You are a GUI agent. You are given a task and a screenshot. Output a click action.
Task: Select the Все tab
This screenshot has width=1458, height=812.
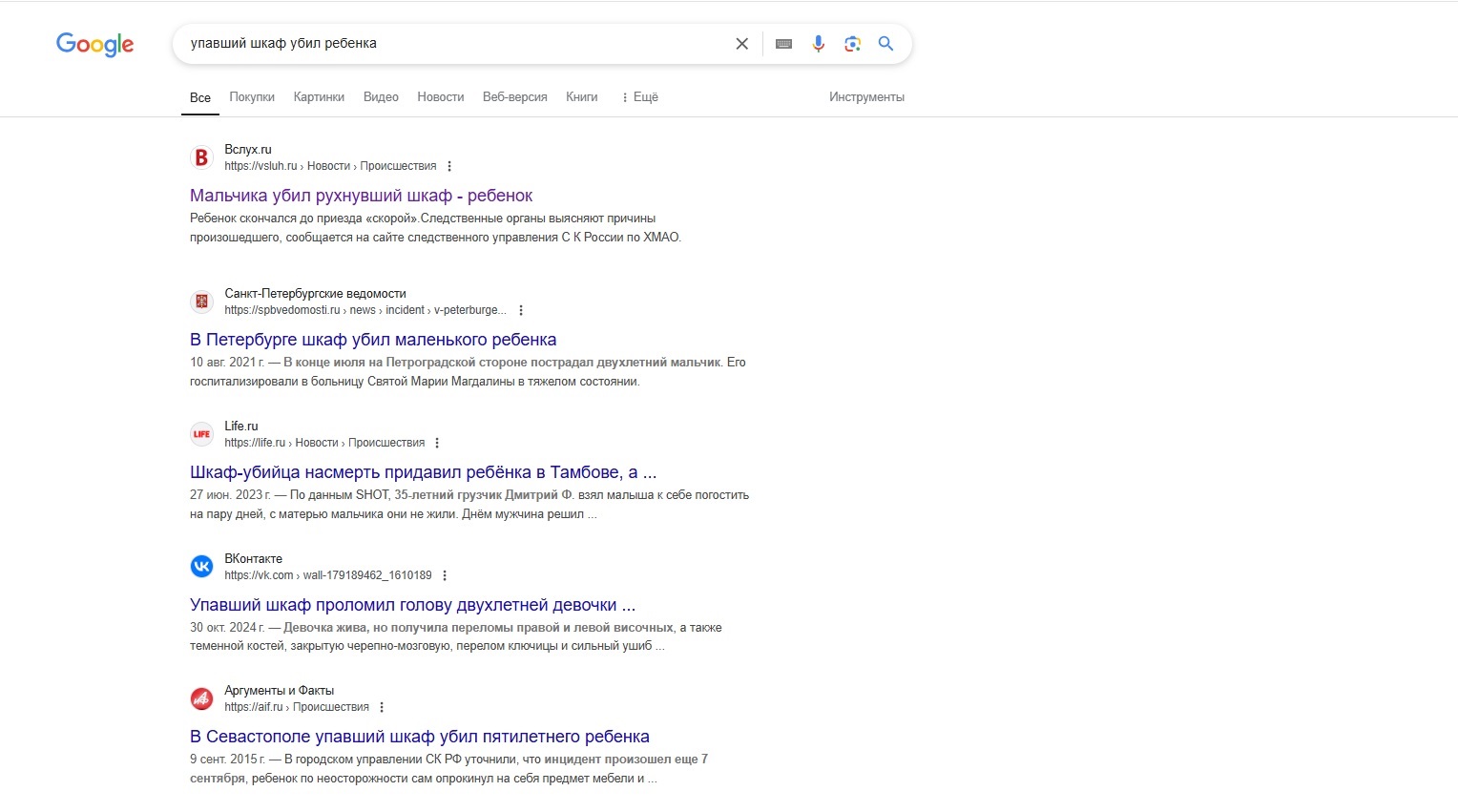[200, 97]
